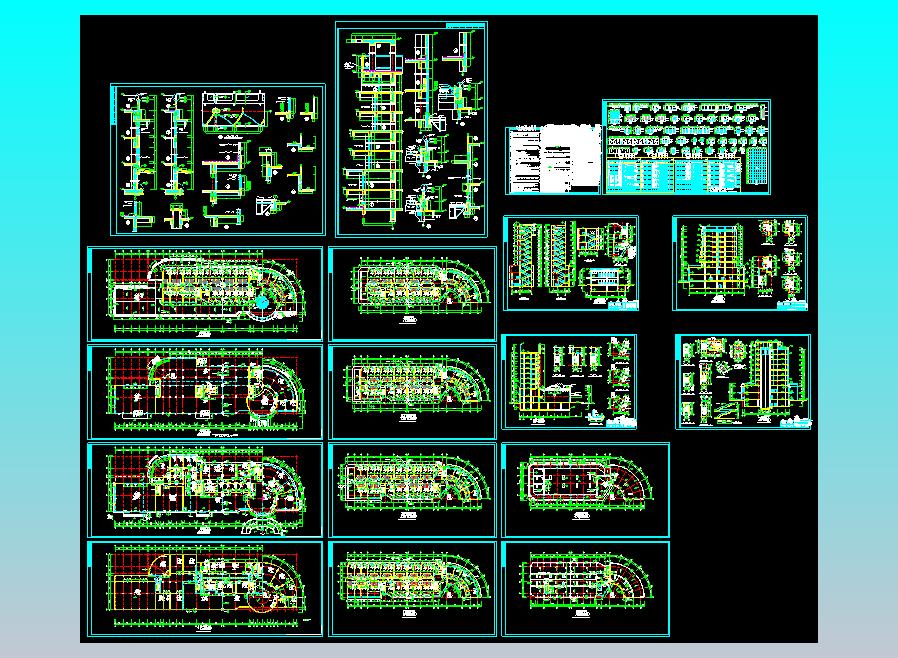Click the arched truss detail drawing
This screenshot has width=898, height=658.
pyautogui.click(x=235, y=112)
